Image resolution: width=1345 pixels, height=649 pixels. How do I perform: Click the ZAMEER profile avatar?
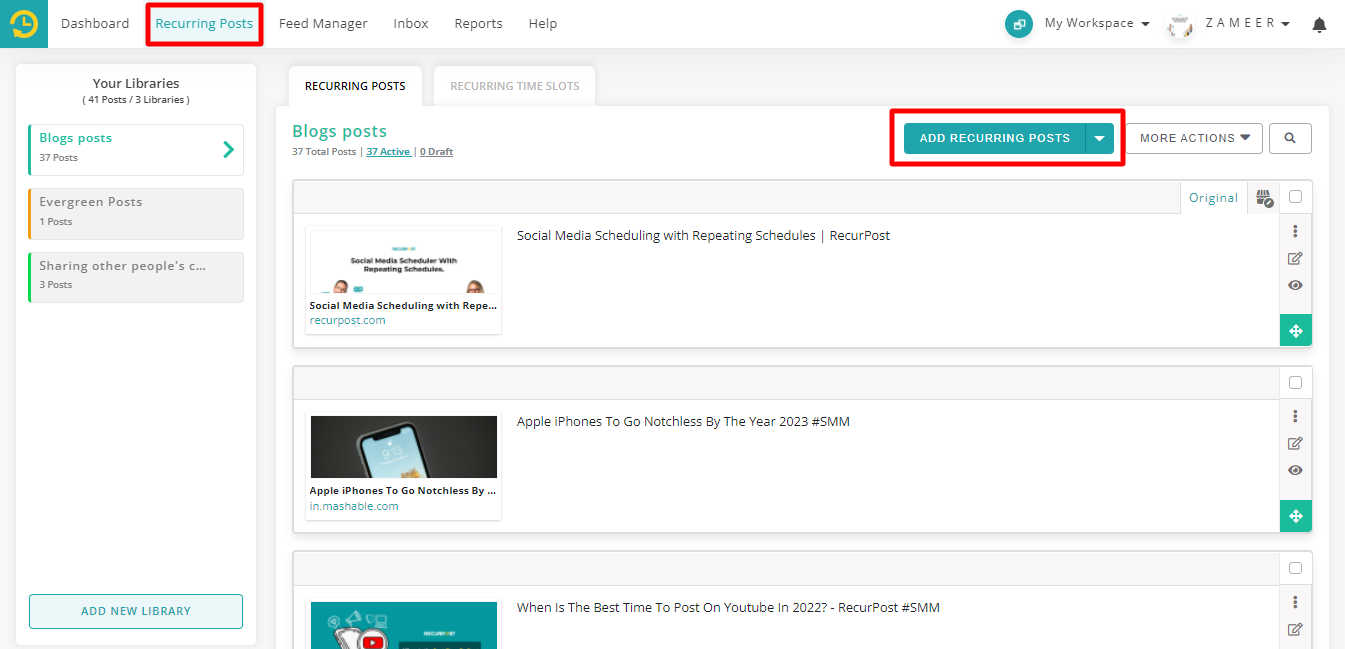tap(1181, 26)
